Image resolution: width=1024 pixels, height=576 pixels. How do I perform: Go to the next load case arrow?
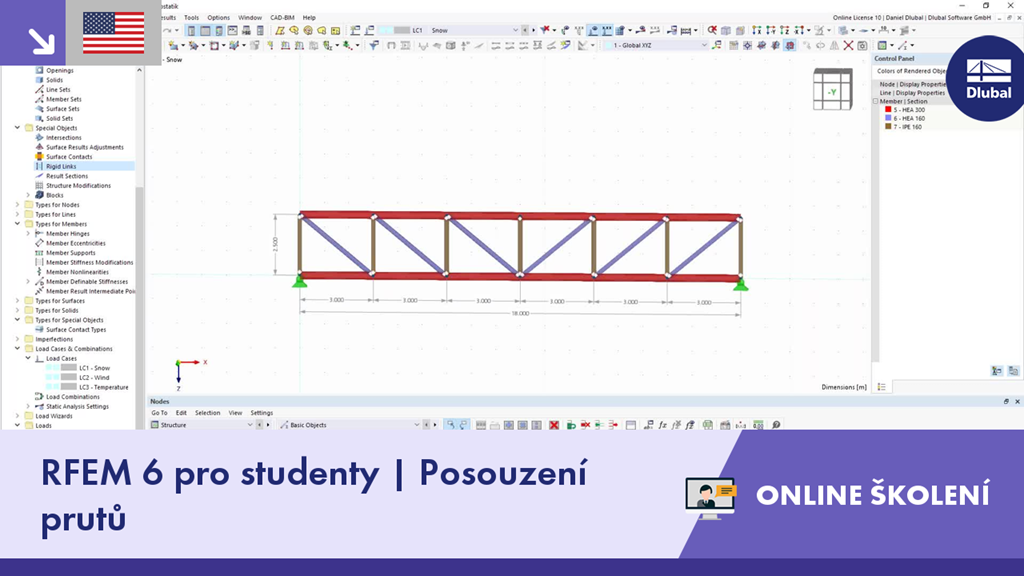click(x=533, y=30)
